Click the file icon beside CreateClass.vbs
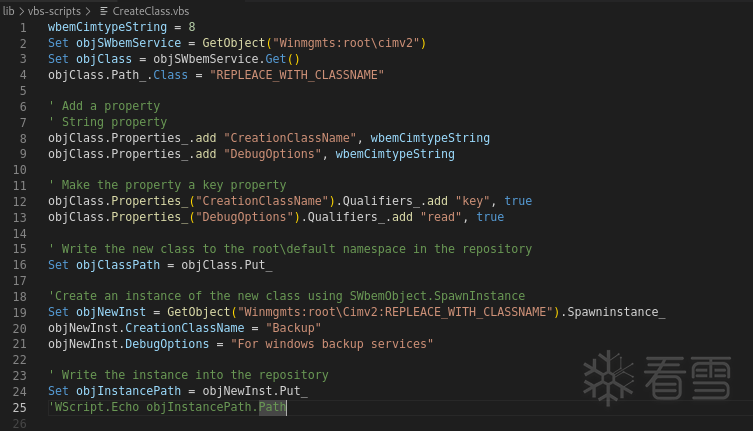This screenshot has width=753, height=431. [104, 11]
